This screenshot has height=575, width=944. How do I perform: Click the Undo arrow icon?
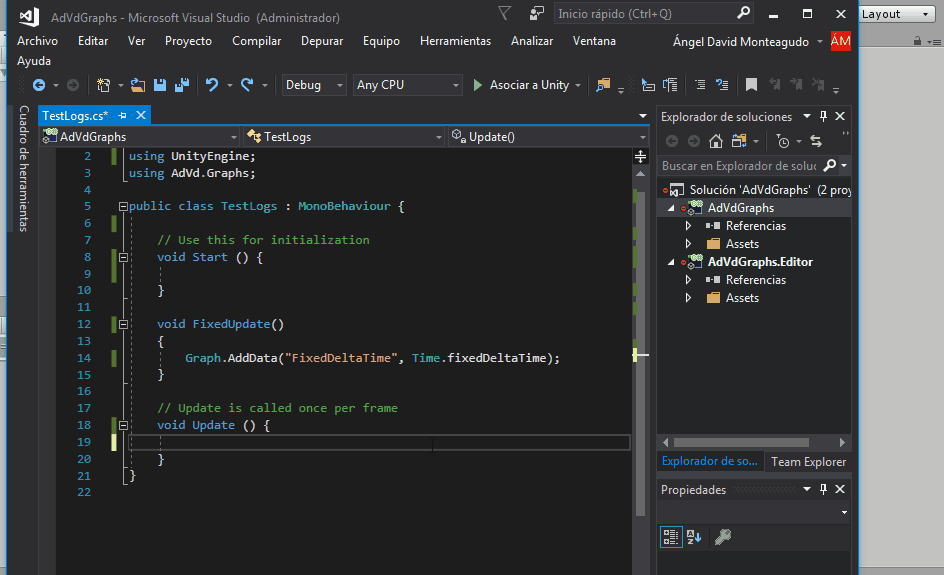(211, 86)
